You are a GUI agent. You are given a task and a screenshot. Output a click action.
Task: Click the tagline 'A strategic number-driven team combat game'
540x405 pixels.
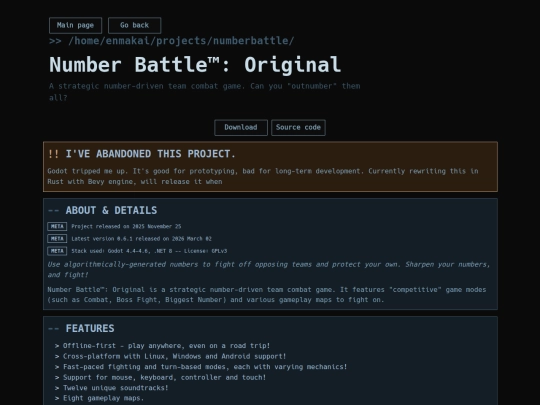[x=205, y=92]
